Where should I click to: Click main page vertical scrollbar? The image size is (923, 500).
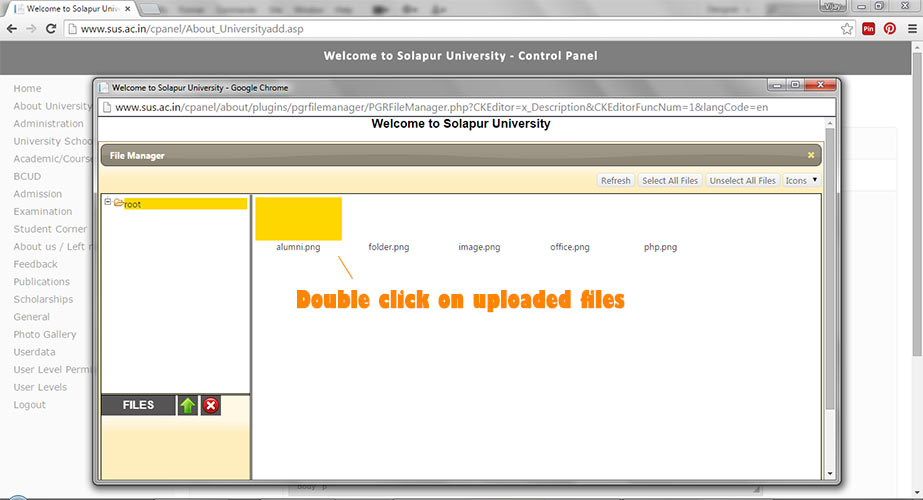pyautogui.click(x=917, y=203)
